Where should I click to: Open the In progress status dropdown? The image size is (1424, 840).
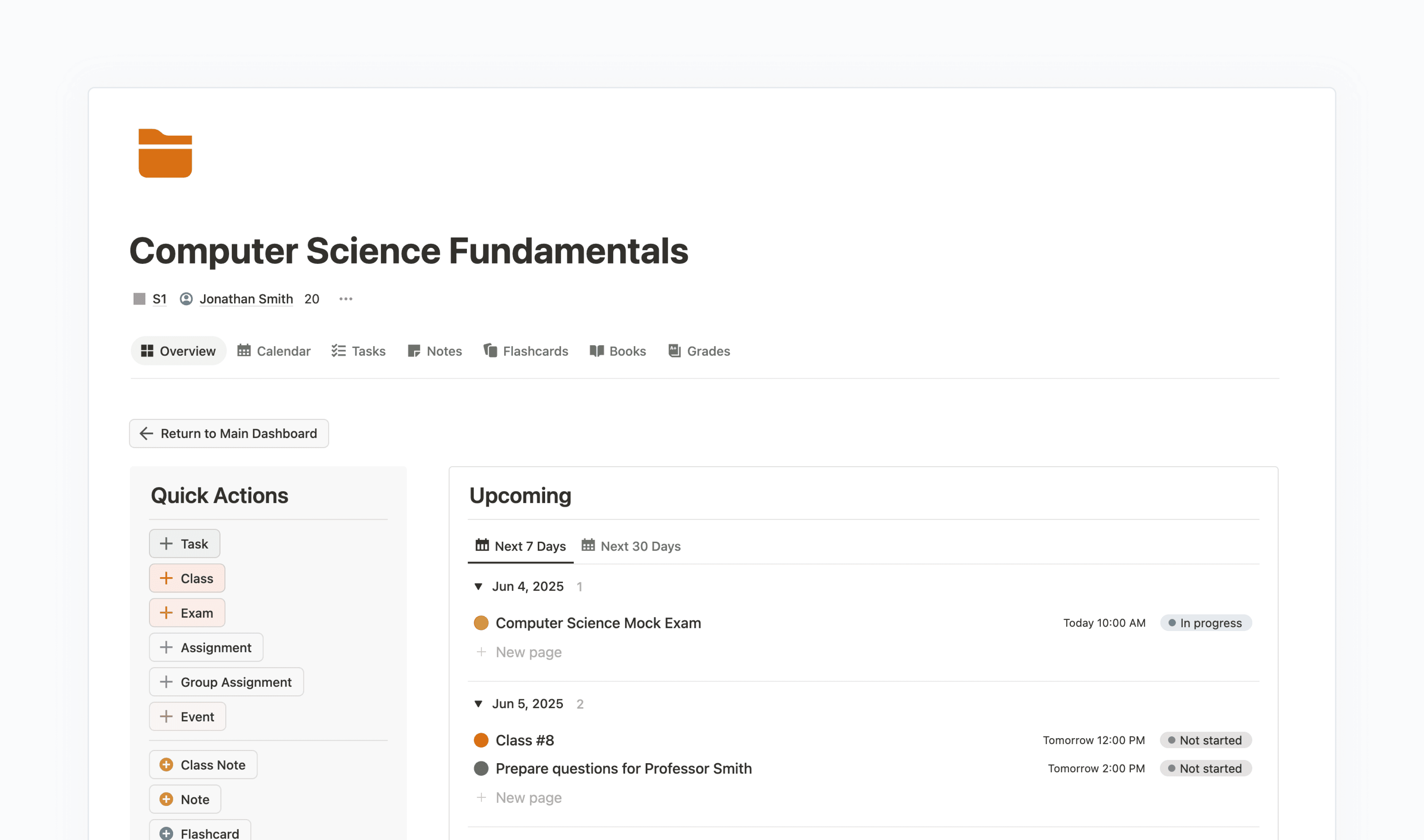pos(1206,623)
